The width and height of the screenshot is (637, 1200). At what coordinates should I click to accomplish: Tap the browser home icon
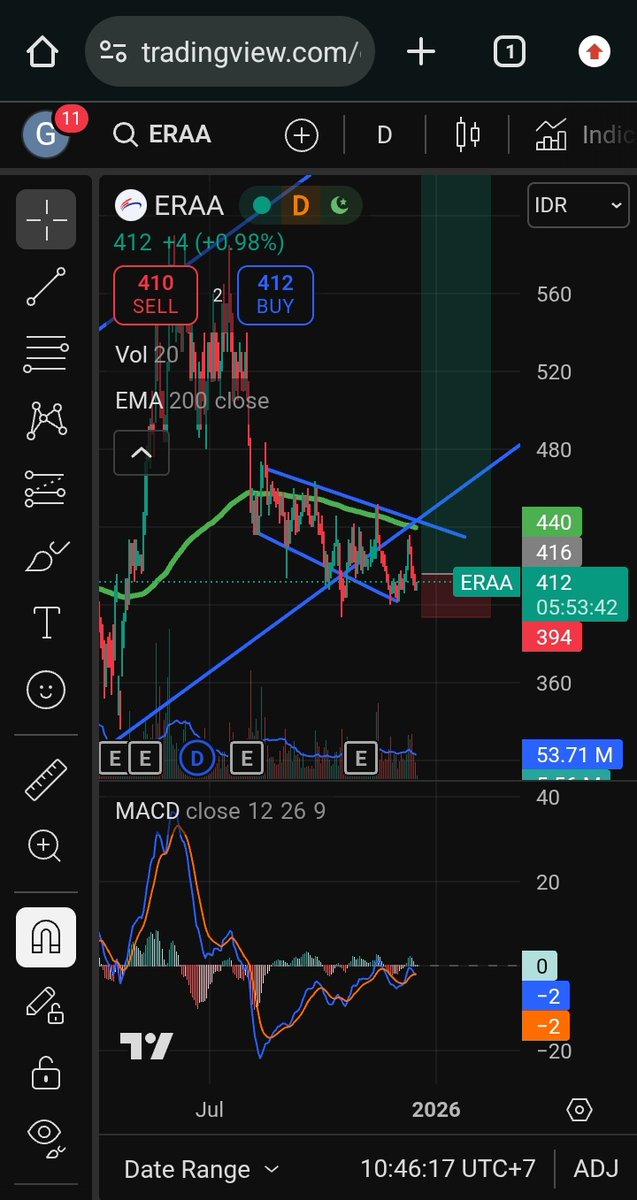point(42,52)
